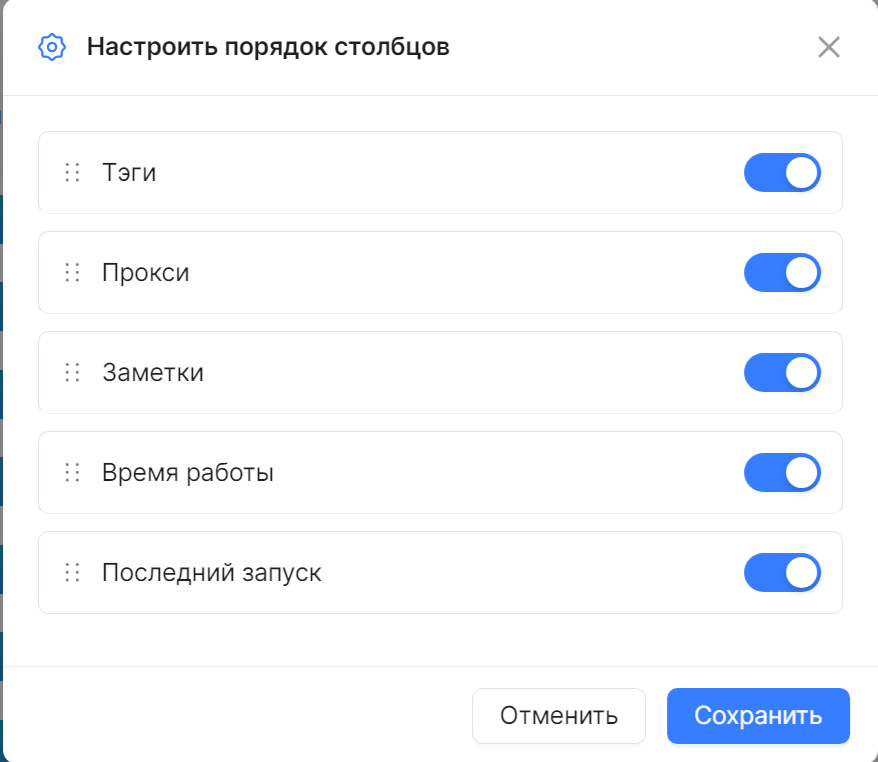
Task: Click the Время работы drag handle dots
Action: pyautogui.click(x=72, y=473)
